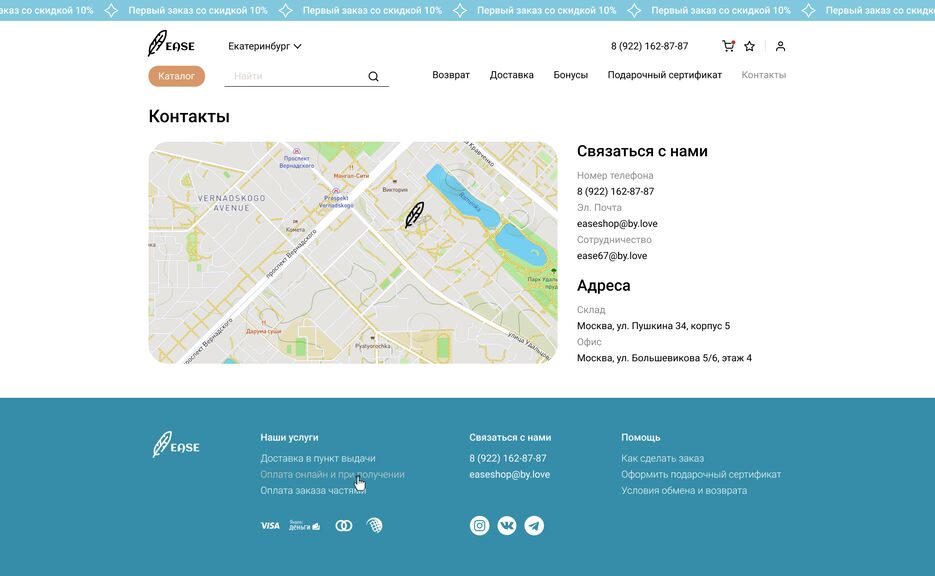Open Подарочный сертификат in top navigation
Image resolution: width=935 pixels, height=576 pixels.
pos(664,75)
